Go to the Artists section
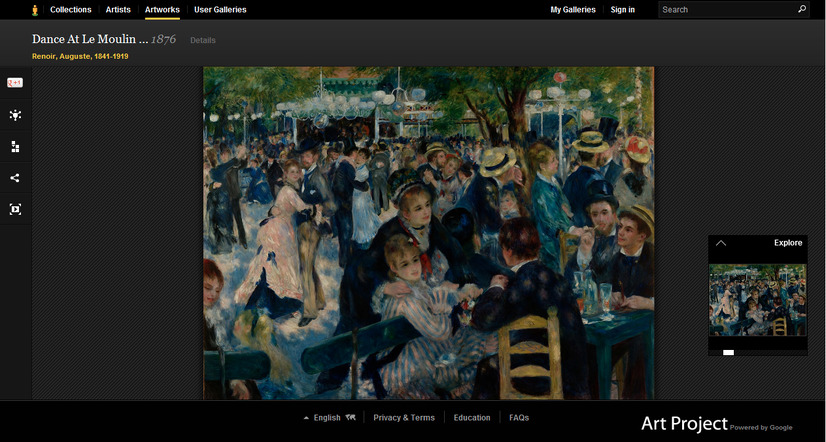The height and width of the screenshot is (442, 826). 118,9
